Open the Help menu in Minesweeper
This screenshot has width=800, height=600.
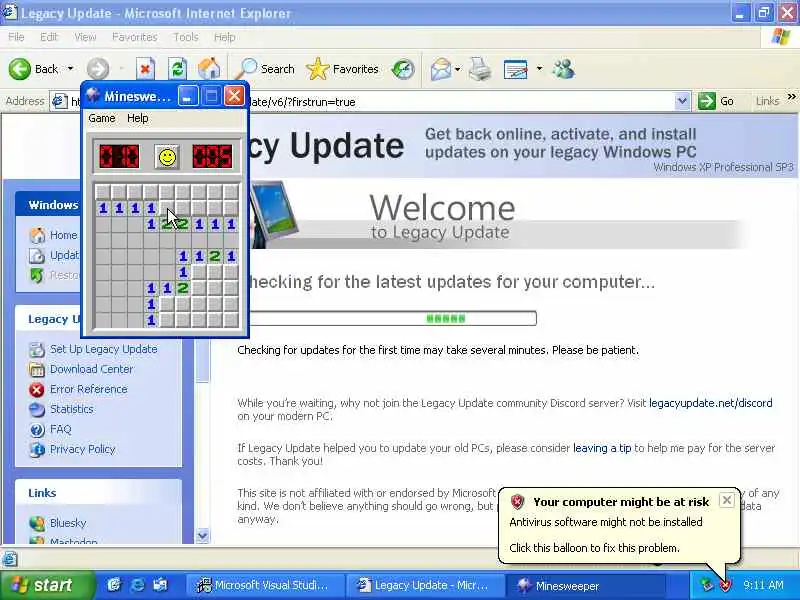[x=138, y=118]
